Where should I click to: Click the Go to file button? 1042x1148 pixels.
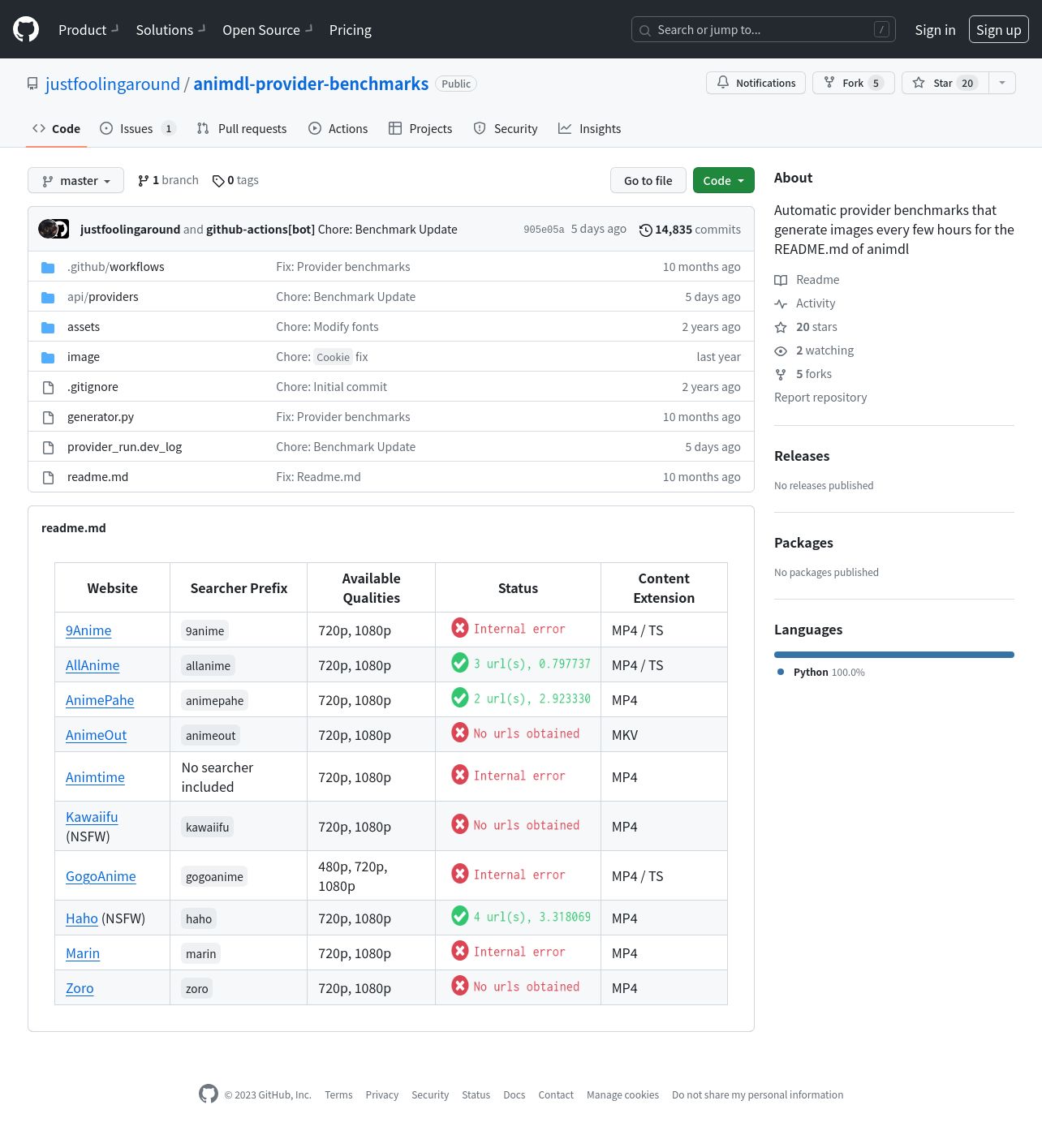coord(648,180)
